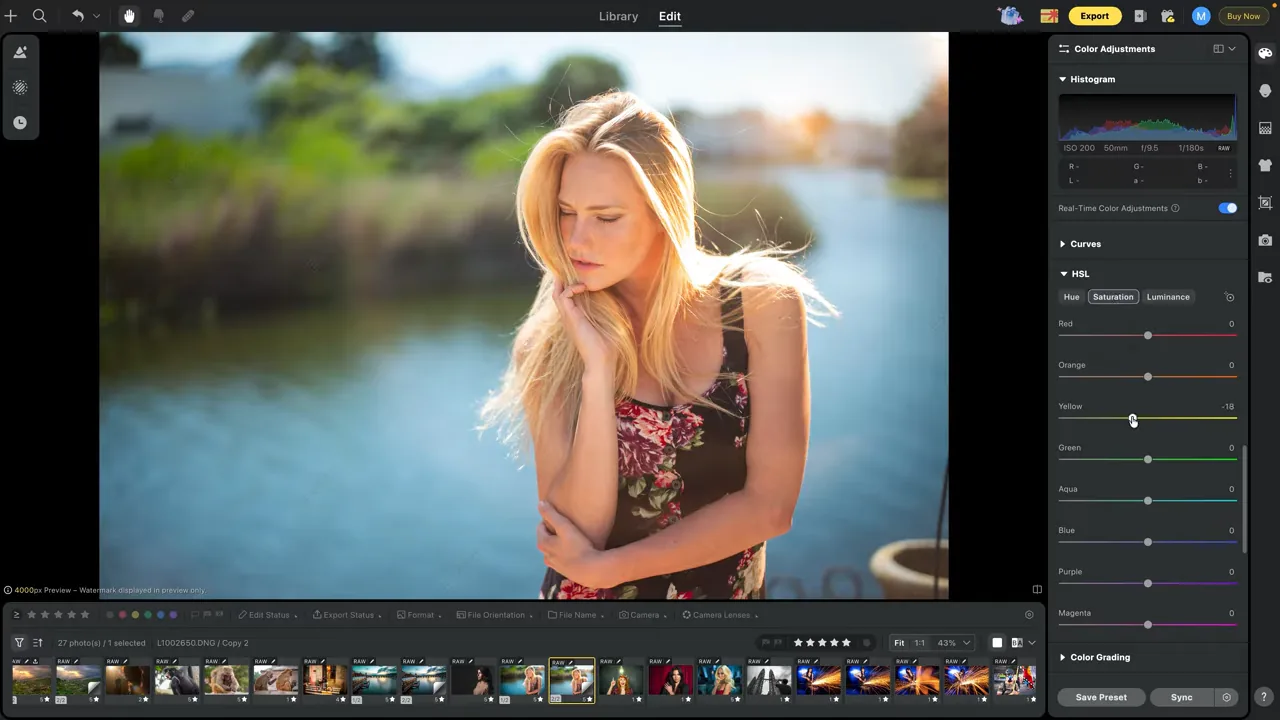Toggle the green color label filter
The width and height of the screenshot is (1280, 720).
pos(148,615)
